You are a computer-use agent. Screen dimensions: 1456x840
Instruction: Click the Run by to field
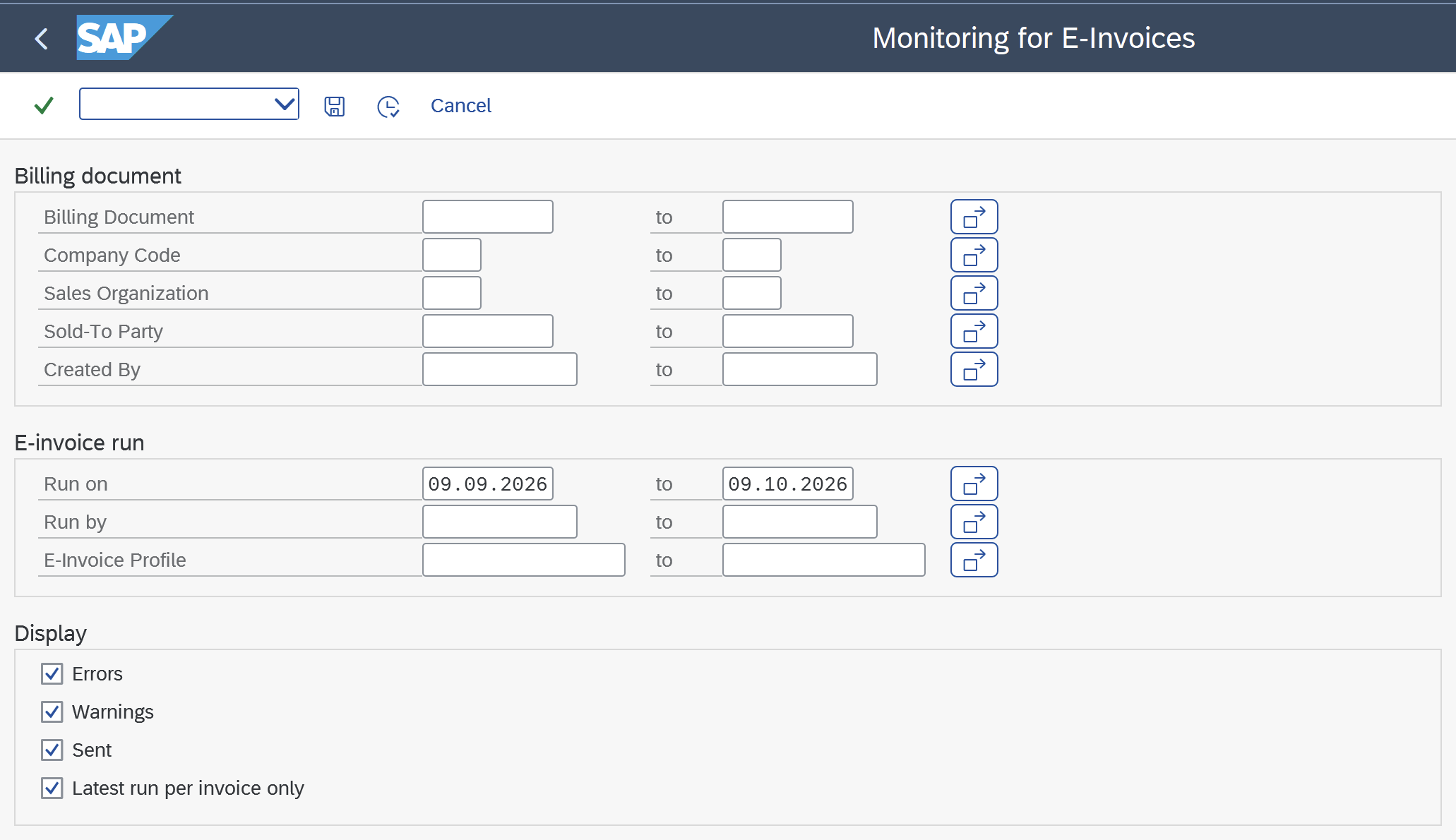coord(800,522)
